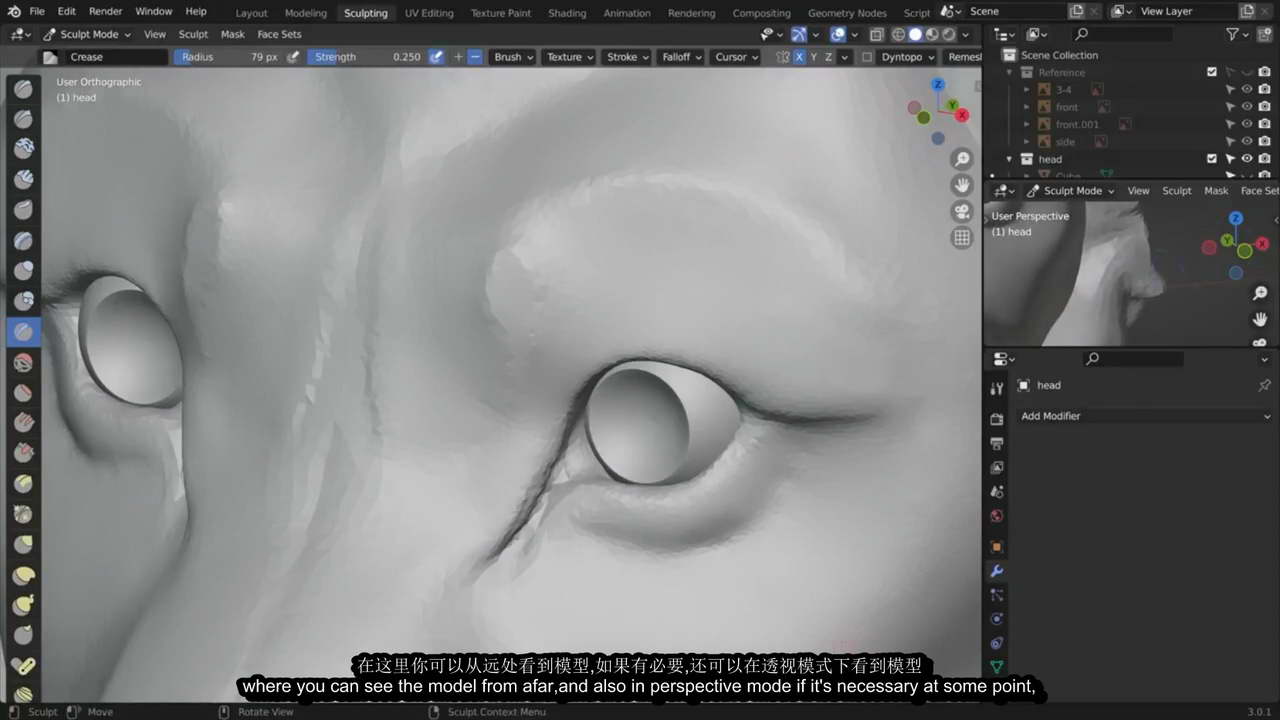Toggle X axis symmetry
Image resolution: width=1280 pixels, height=720 pixels.
pos(799,57)
